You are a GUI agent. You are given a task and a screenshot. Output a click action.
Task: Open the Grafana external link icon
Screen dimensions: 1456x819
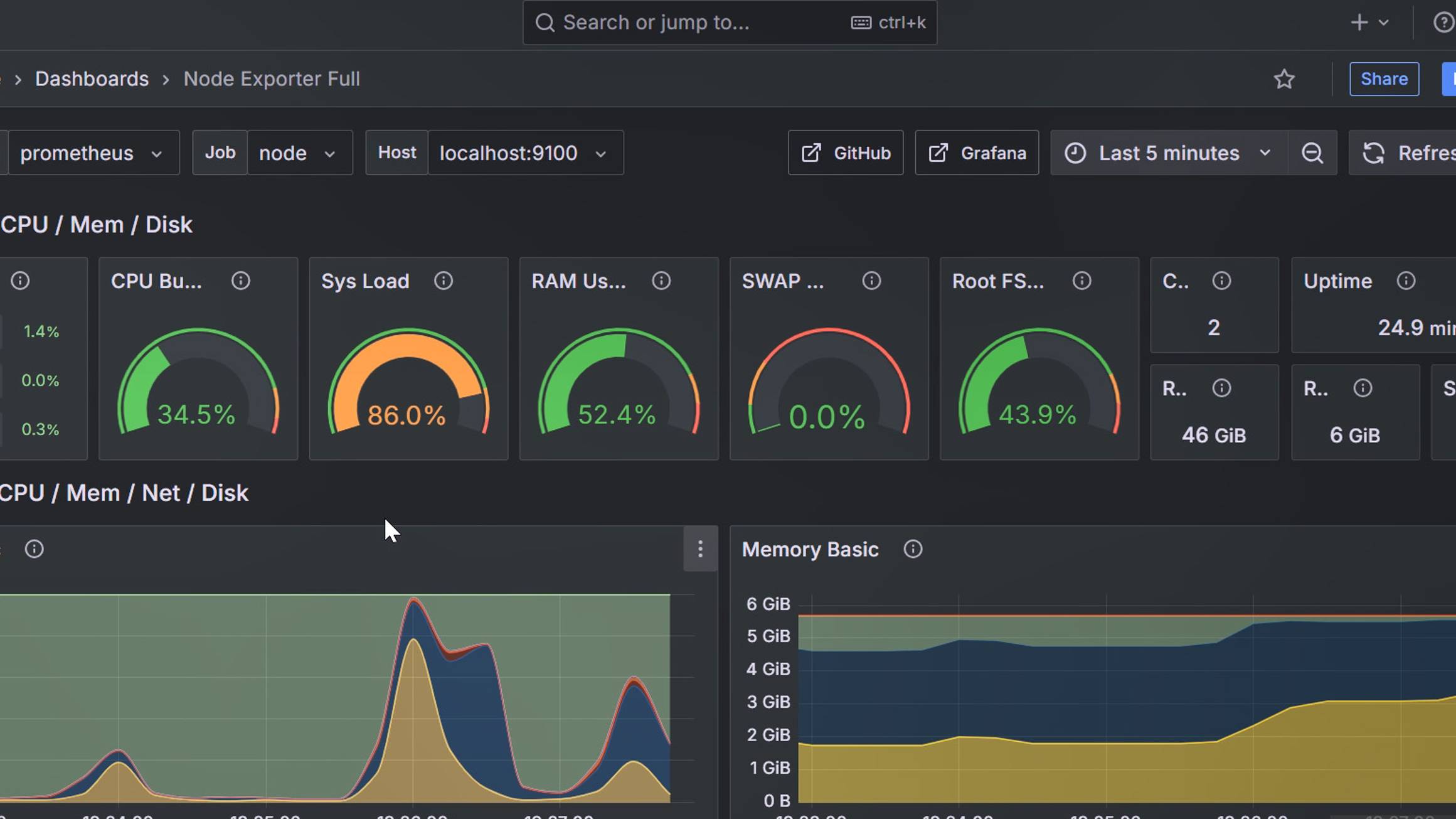point(938,153)
